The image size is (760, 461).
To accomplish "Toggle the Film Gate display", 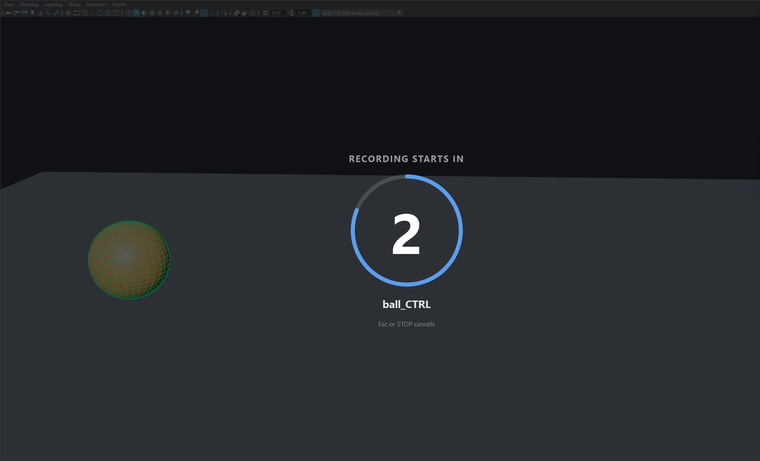I will click(x=76, y=13).
